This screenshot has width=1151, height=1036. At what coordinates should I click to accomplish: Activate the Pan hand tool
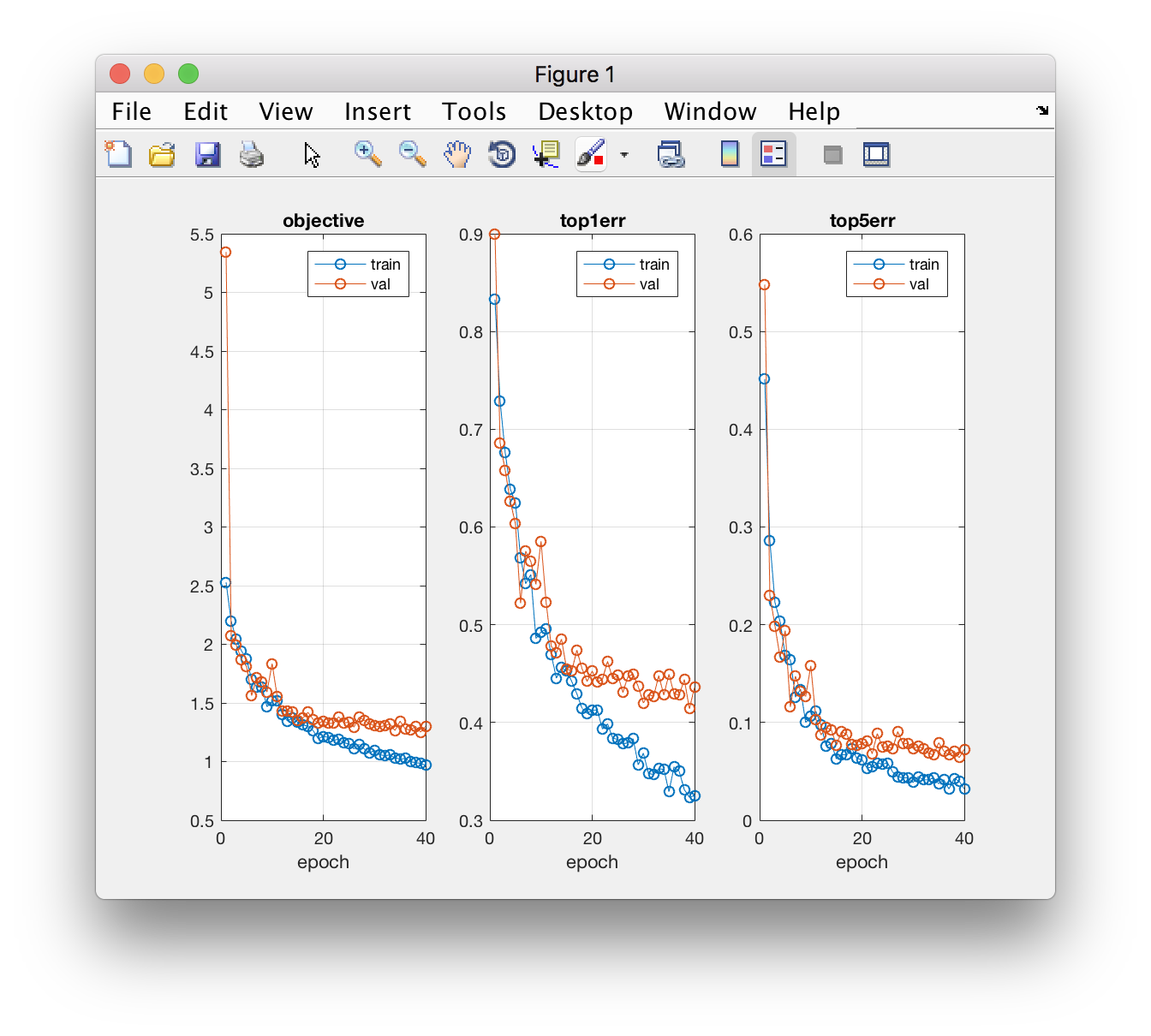click(457, 155)
